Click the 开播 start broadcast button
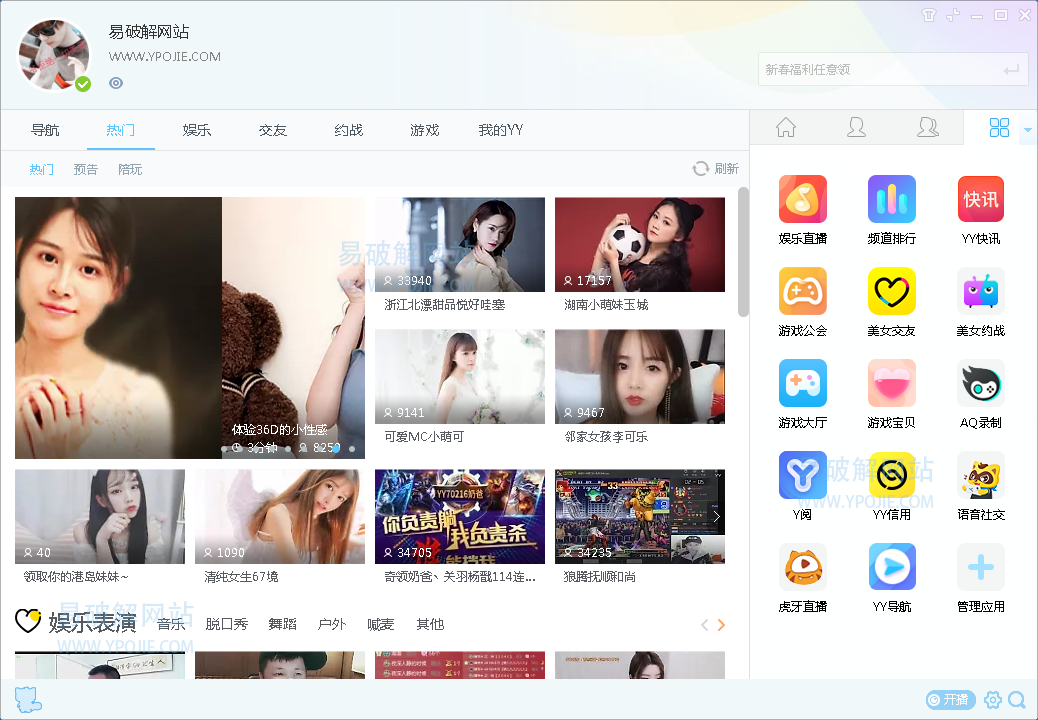This screenshot has width=1038, height=720. tap(950, 699)
